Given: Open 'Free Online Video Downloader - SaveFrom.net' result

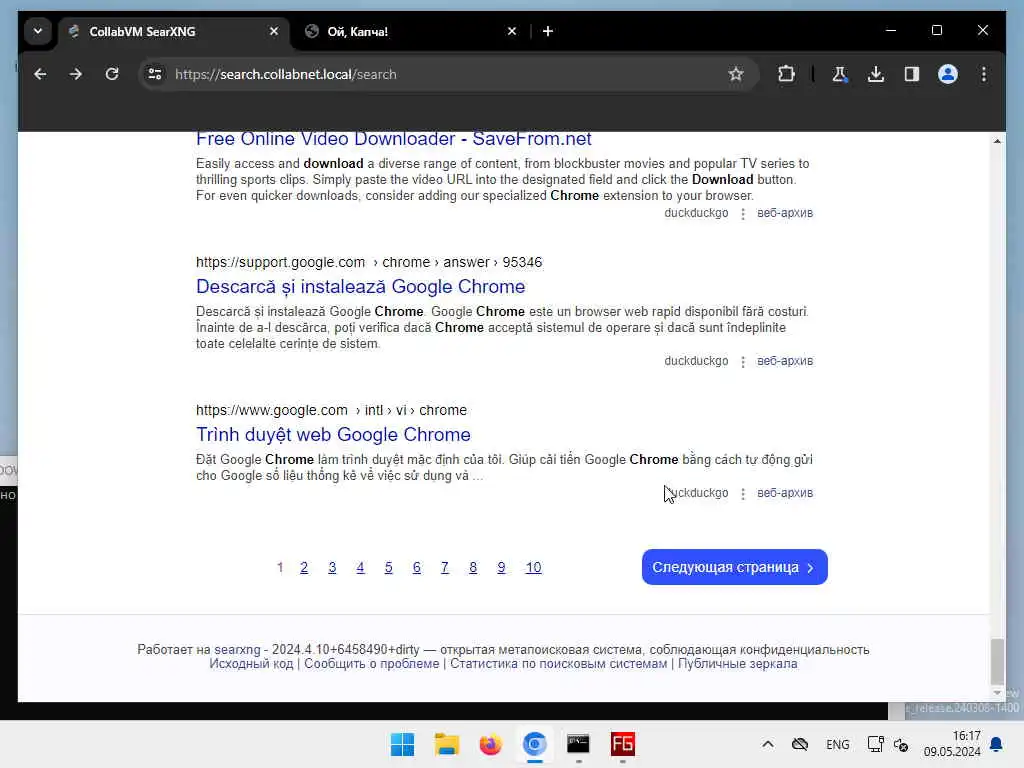Looking at the screenshot, I should coord(393,139).
